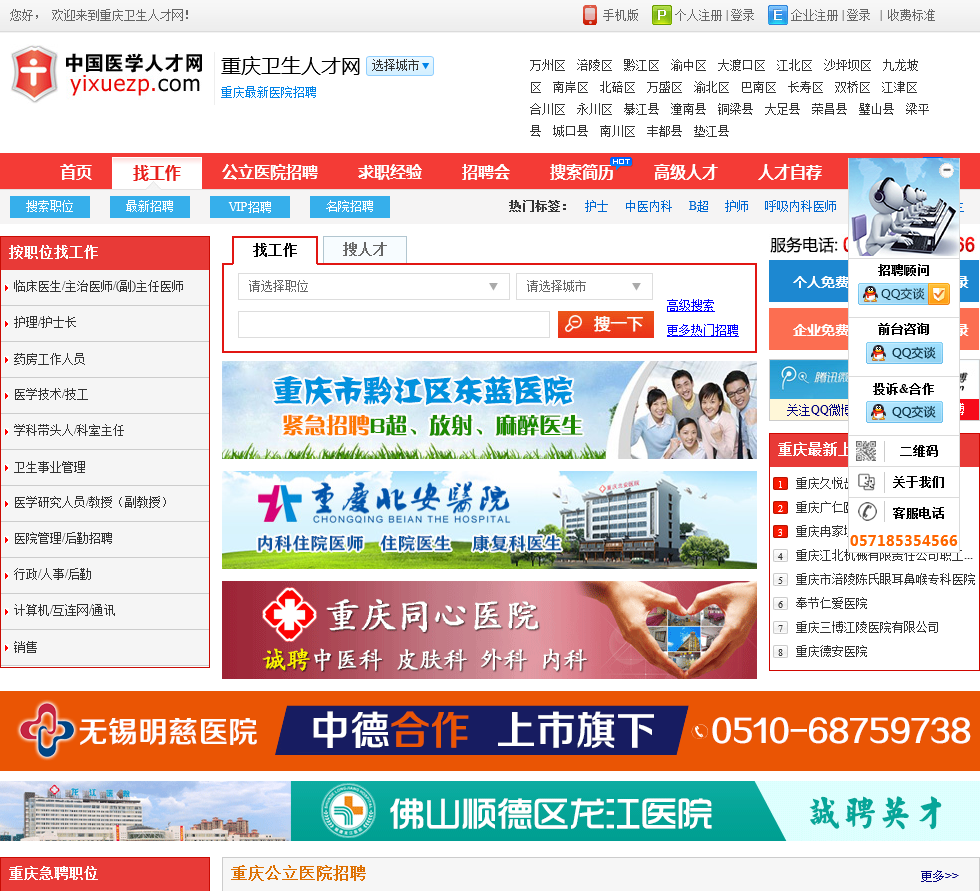Open 招聘会 navigation item

486,172
